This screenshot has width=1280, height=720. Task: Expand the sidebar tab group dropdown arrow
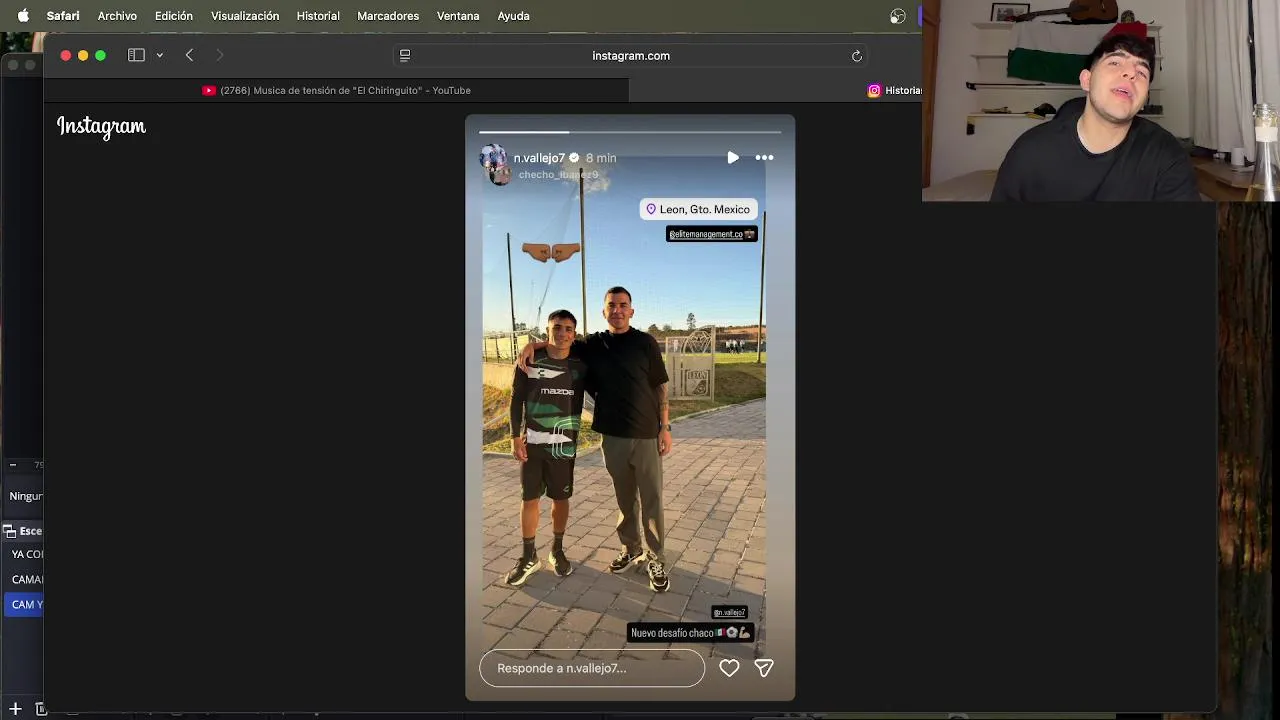(159, 55)
